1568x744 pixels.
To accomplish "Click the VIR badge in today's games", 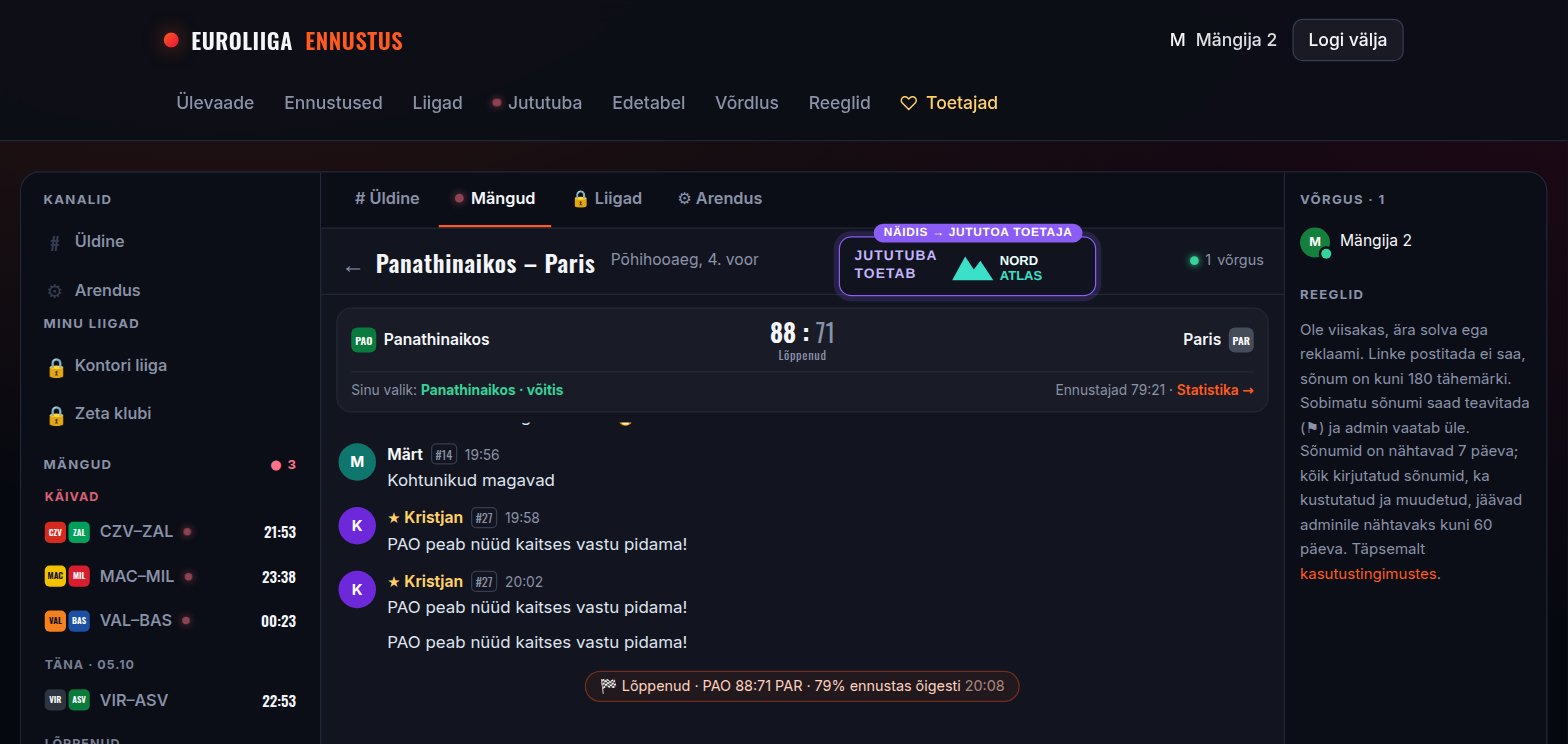I will (55, 700).
